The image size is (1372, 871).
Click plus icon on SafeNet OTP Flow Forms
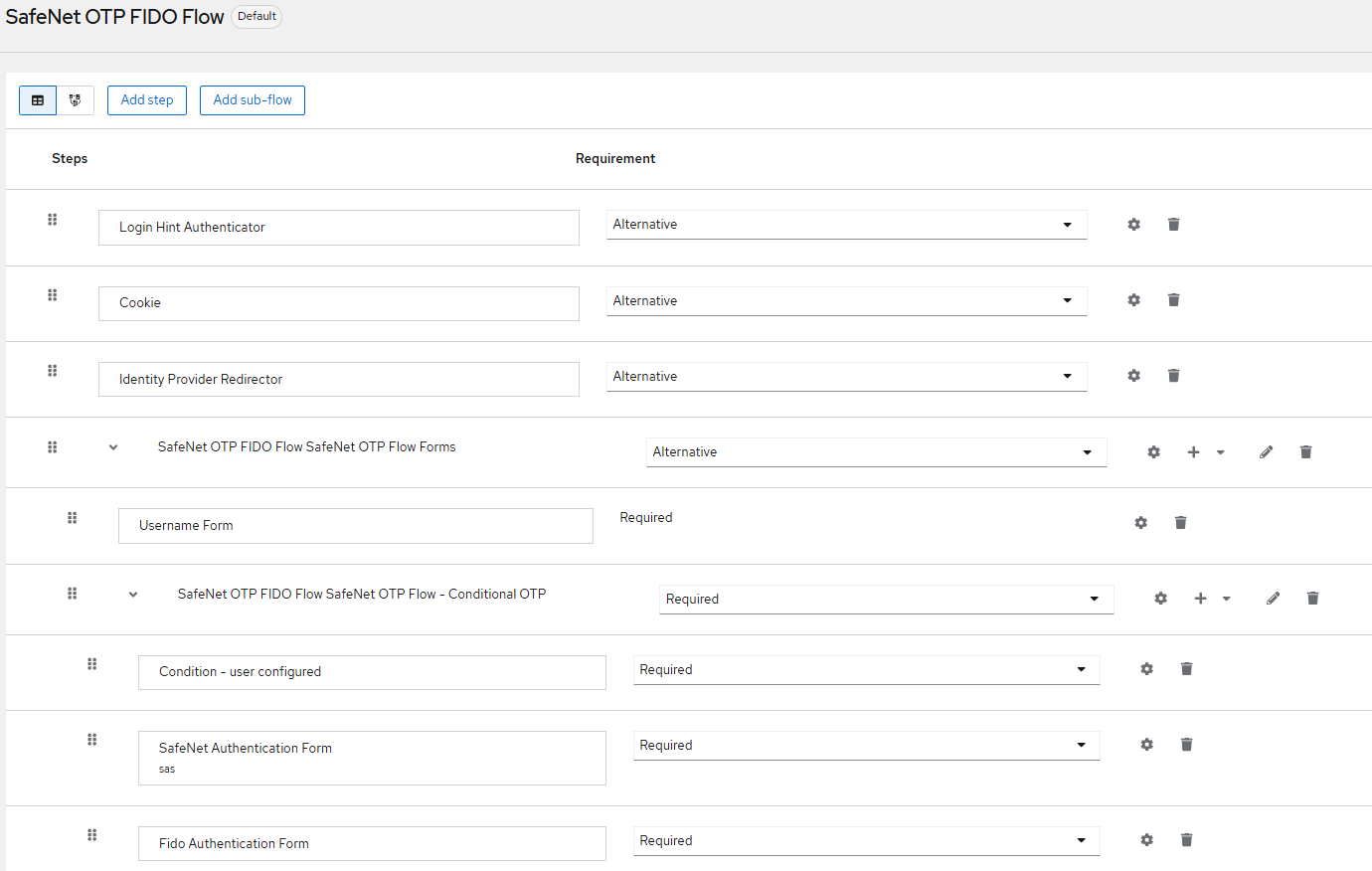click(x=1194, y=452)
